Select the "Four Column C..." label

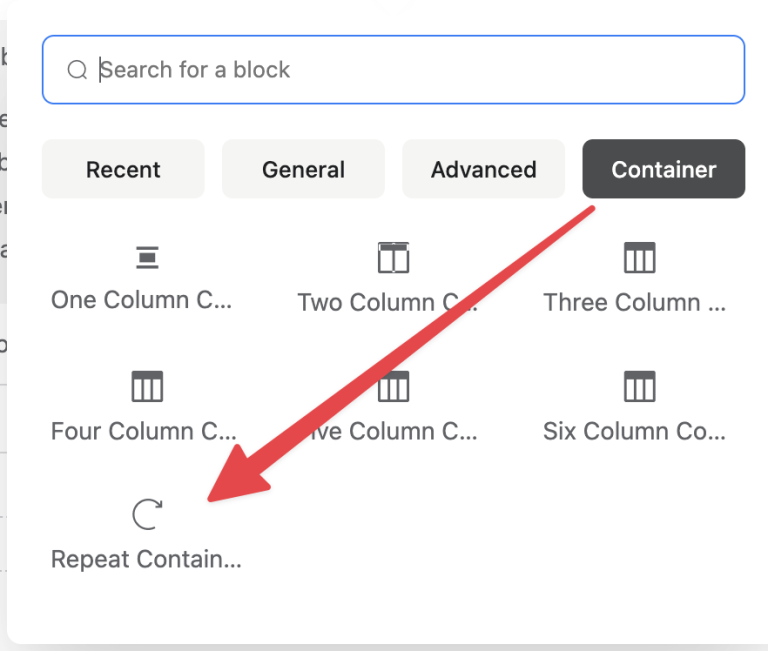pos(144,432)
